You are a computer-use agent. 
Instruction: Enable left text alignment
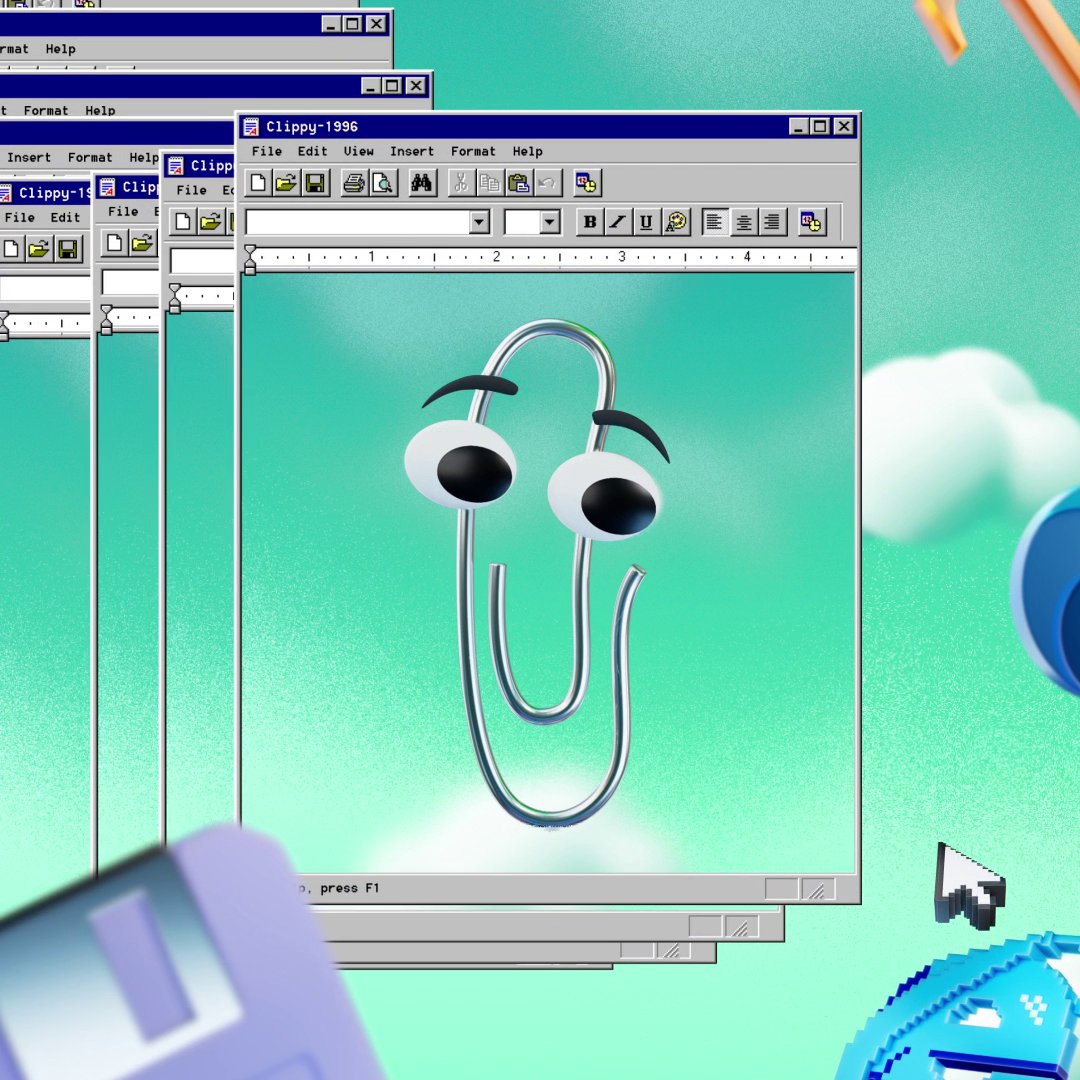(715, 222)
